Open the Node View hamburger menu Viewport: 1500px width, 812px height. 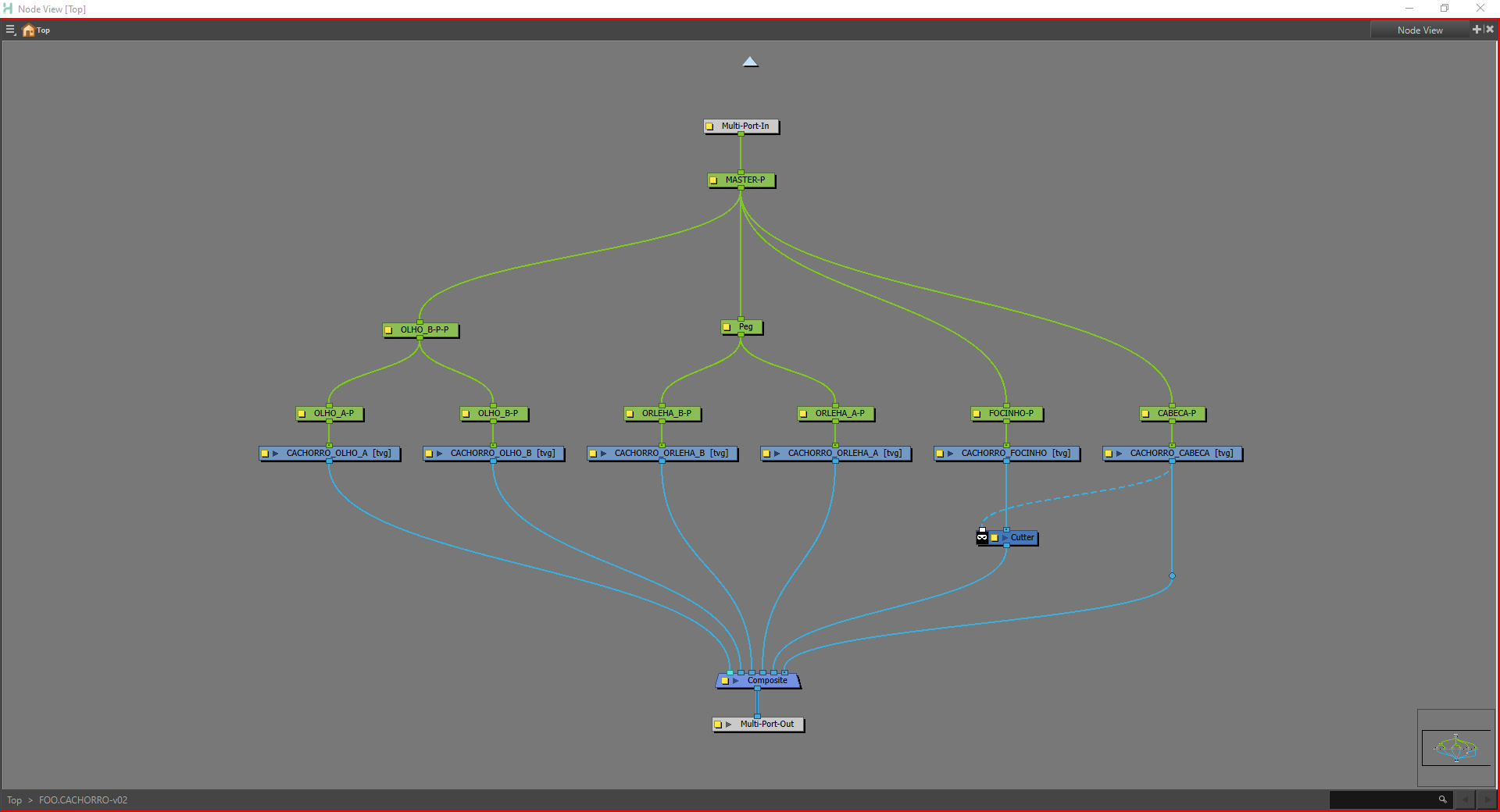coord(10,30)
